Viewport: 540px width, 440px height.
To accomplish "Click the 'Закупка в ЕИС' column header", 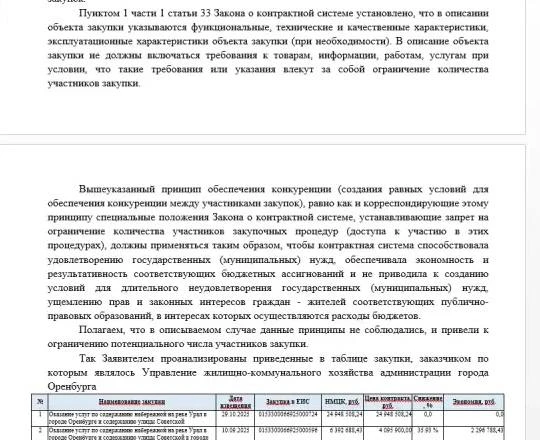I will 288,401.
